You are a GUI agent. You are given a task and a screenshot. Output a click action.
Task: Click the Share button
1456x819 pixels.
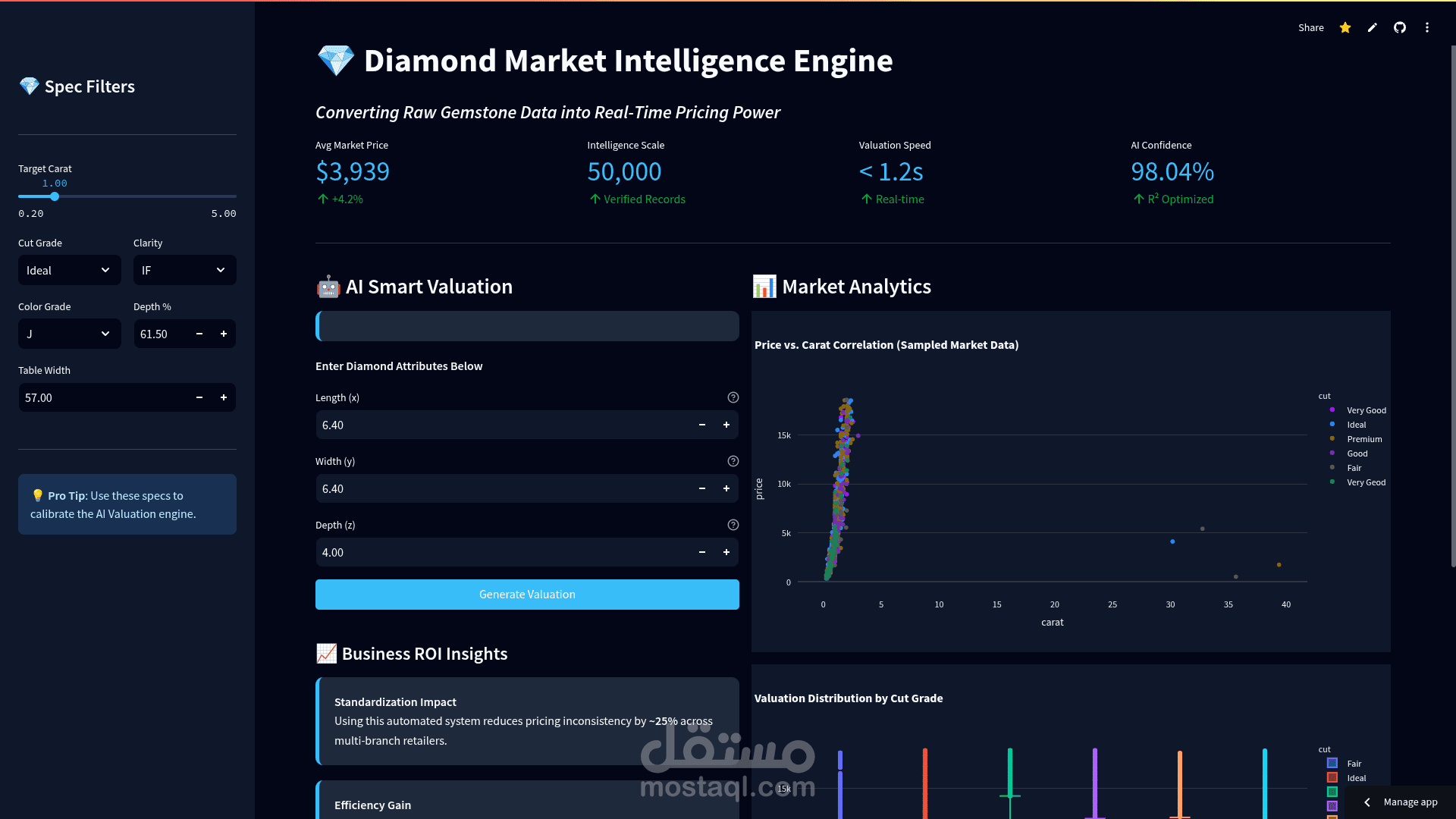pyautogui.click(x=1310, y=27)
